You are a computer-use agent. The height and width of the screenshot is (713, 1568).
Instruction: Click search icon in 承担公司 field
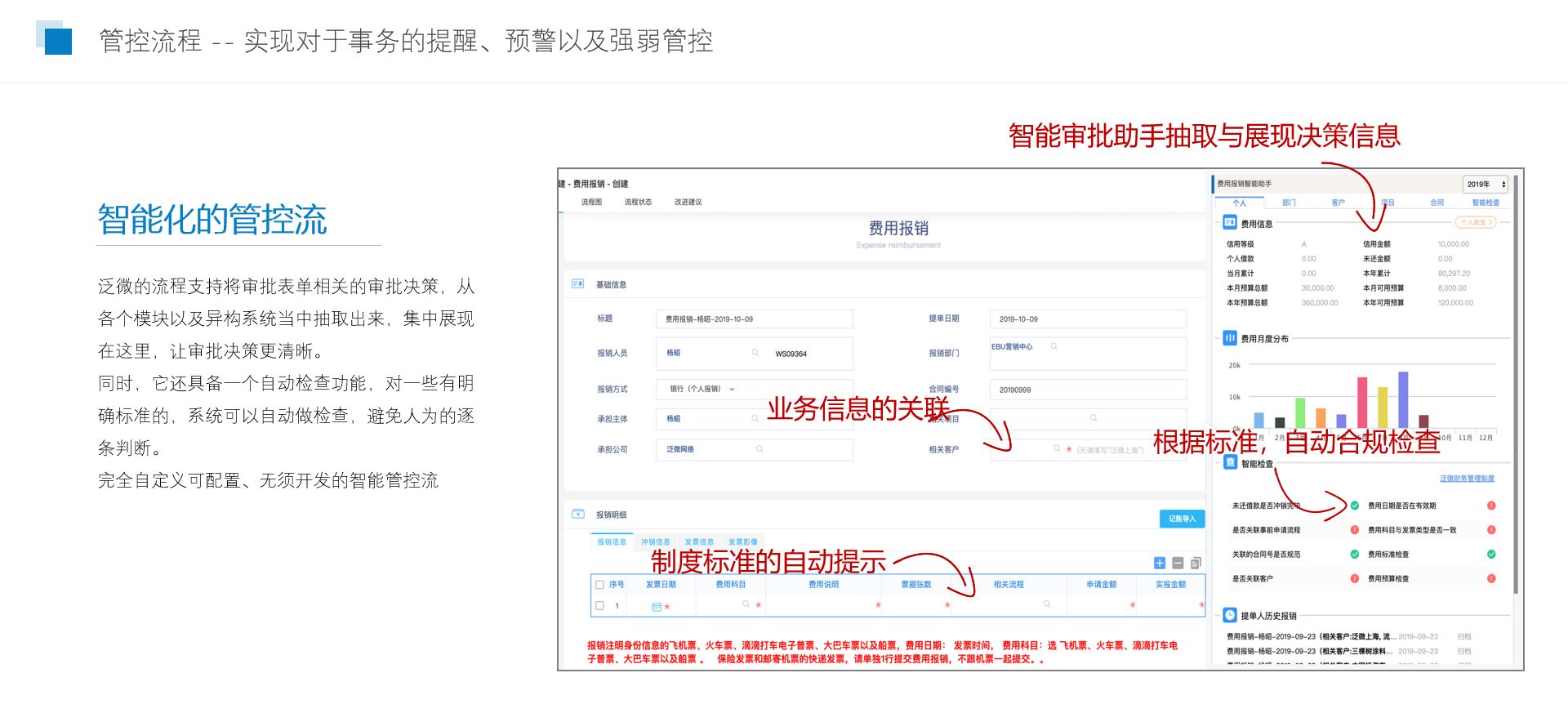click(759, 449)
